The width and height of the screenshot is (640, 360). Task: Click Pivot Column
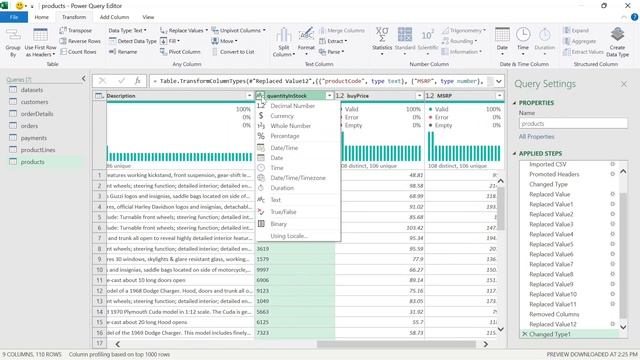coord(180,52)
